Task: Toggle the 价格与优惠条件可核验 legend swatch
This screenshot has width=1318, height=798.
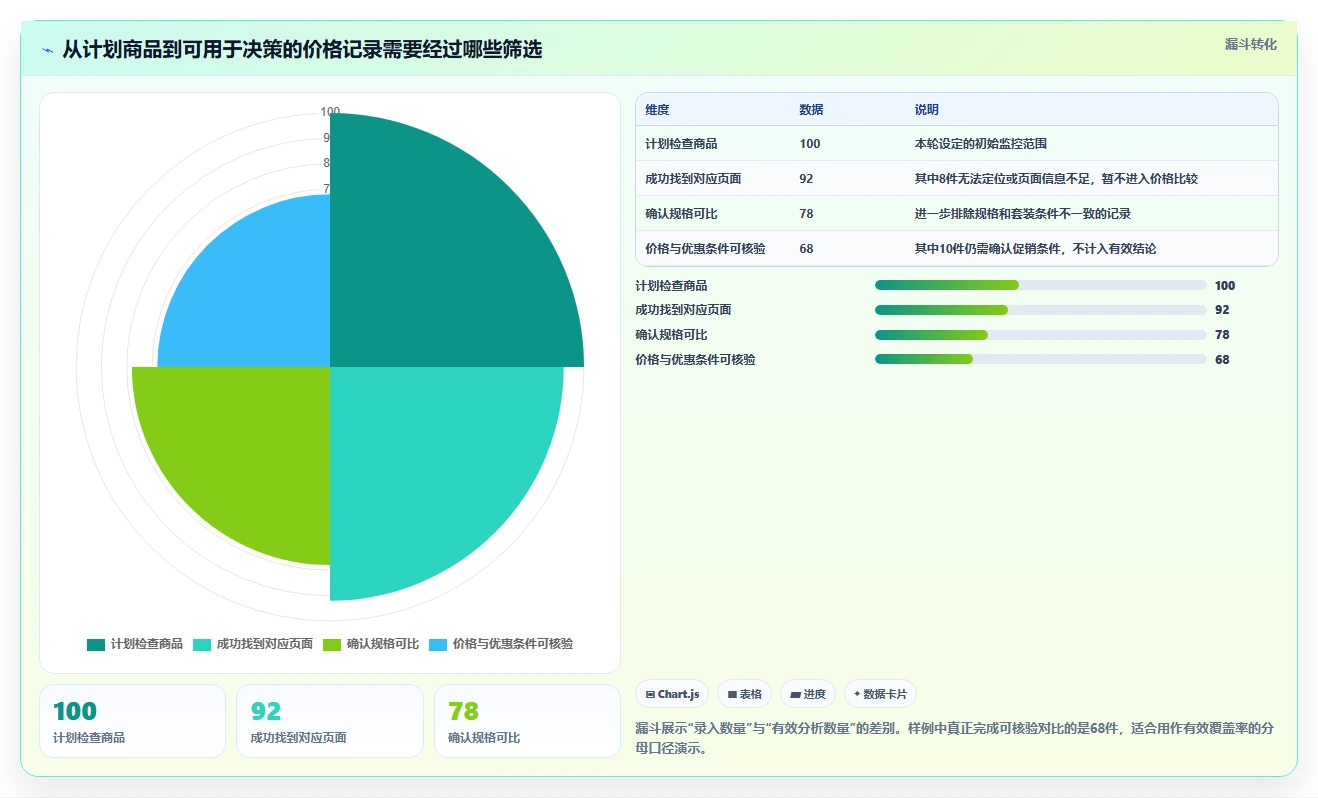Action: click(438, 645)
